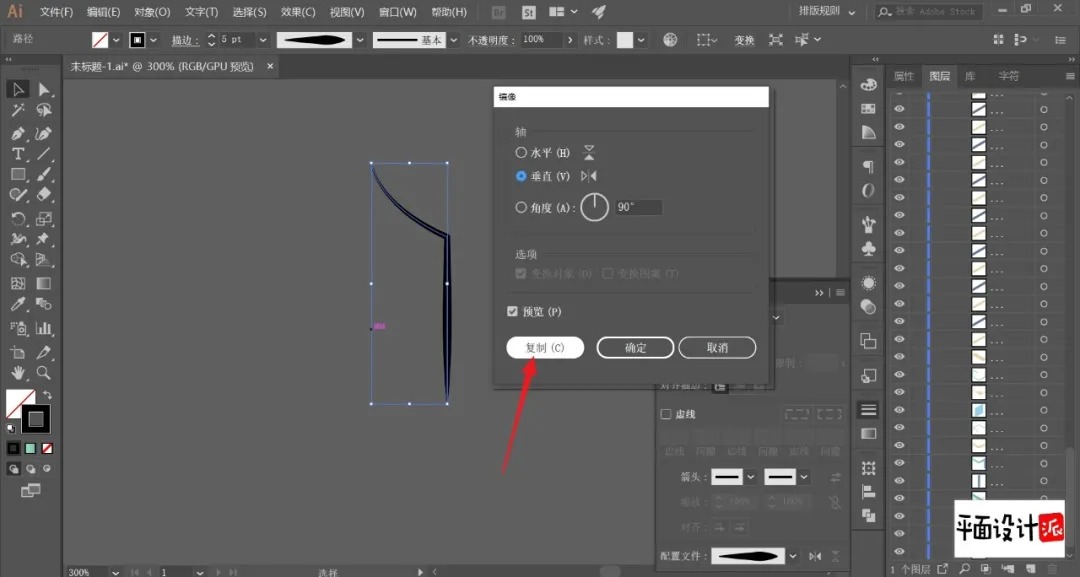The width and height of the screenshot is (1080, 577).
Task: Open the 排版规则 workspace dropdown
Action: click(827, 12)
